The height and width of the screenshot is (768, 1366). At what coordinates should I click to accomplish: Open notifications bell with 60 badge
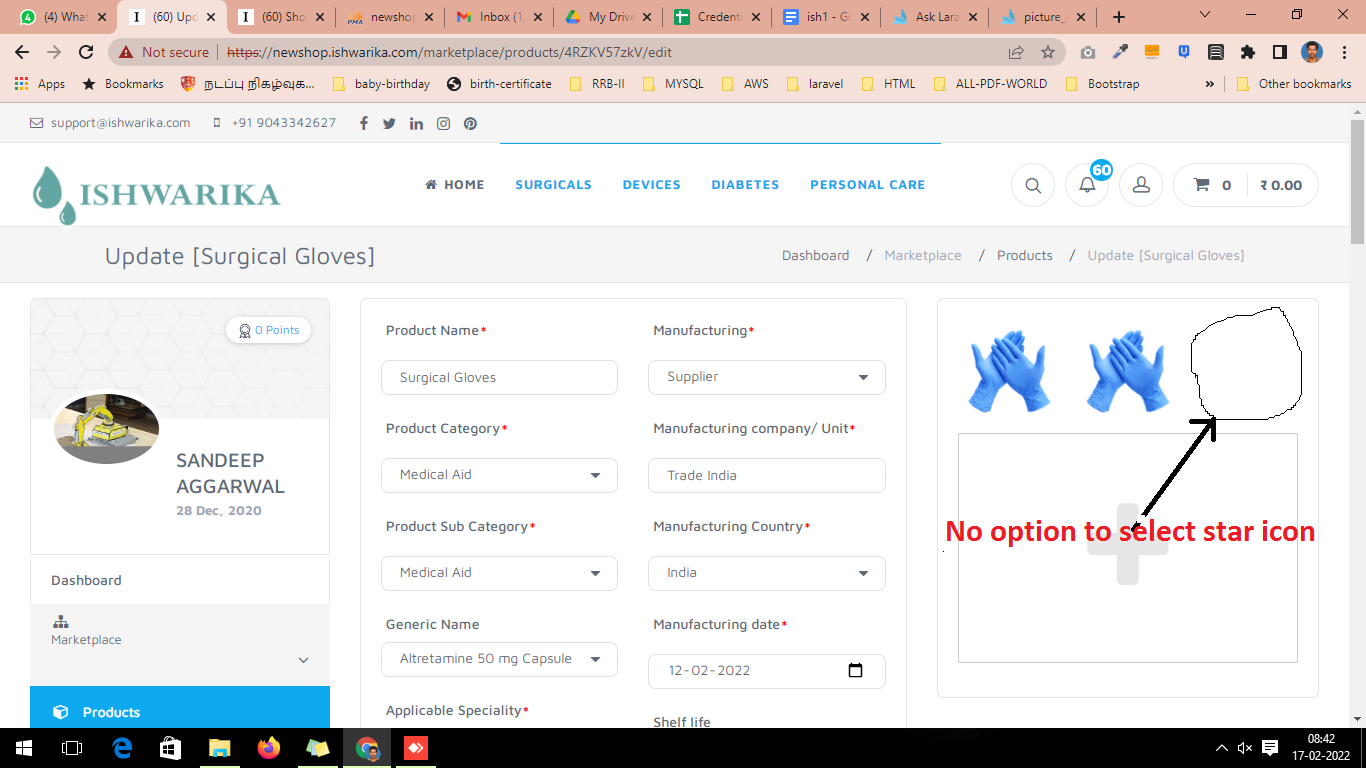[x=1087, y=185]
